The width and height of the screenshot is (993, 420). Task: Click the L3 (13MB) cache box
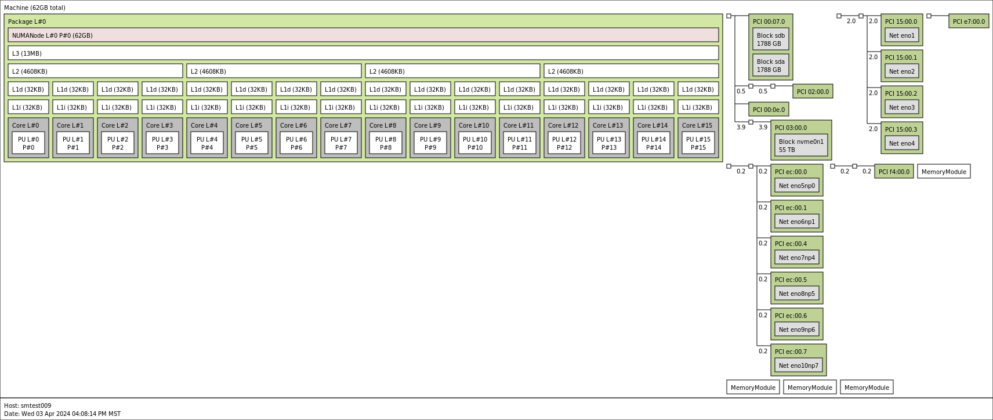[363, 53]
